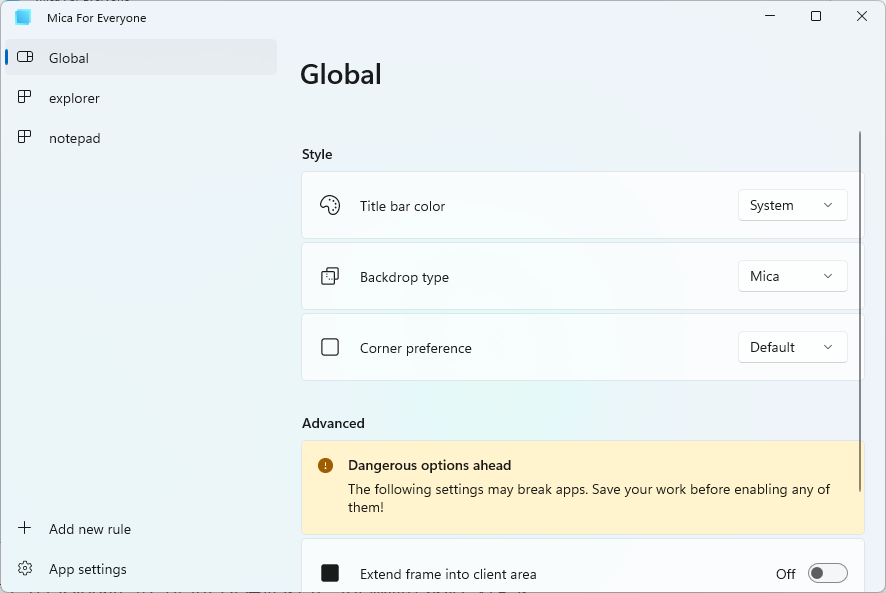Toggle Extend frame into client area switch
This screenshot has width=886, height=593.
pos(827,573)
